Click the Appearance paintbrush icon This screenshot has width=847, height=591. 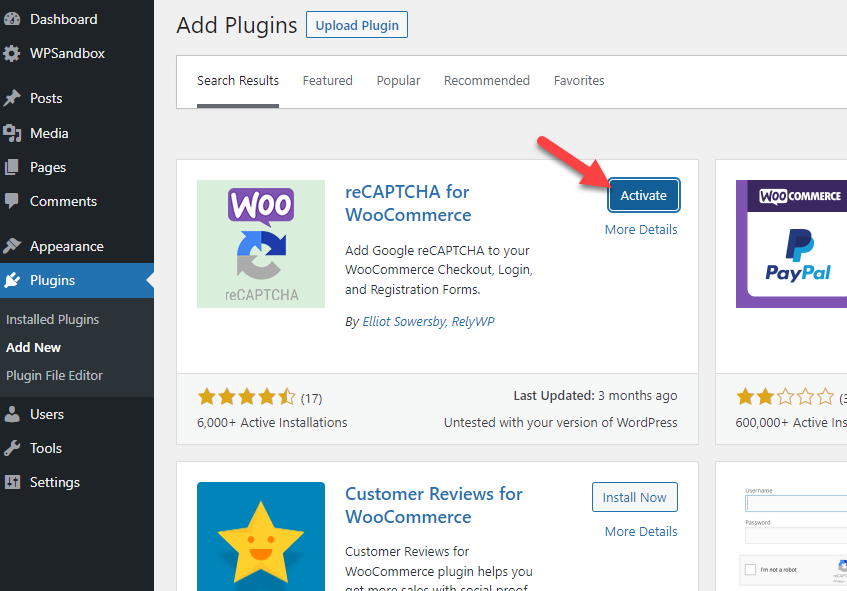coord(12,246)
